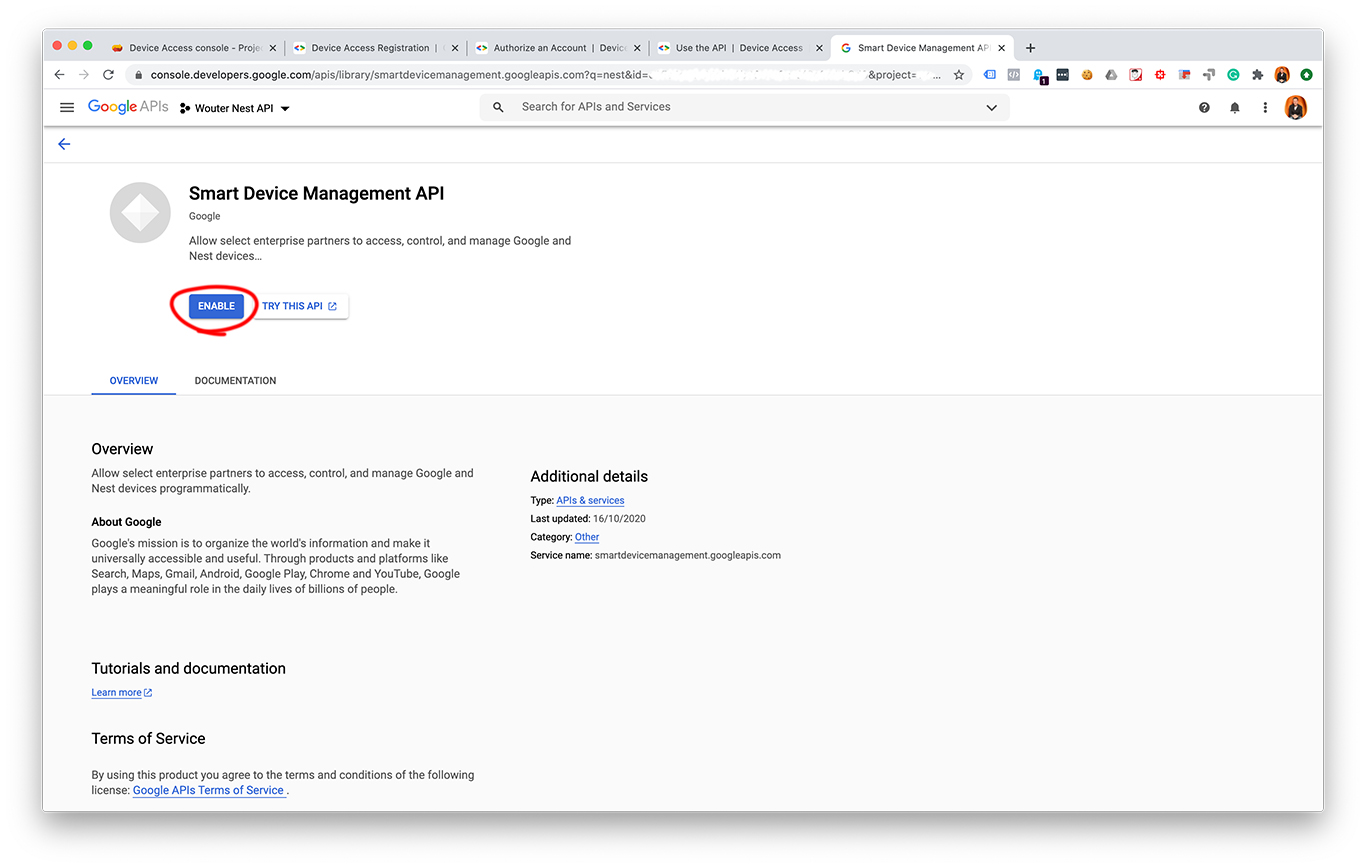Image resolution: width=1366 pixels, height=868 pixels.
Task: Open the Wouter Nest API project selector
Action: (x=235, y=108)
